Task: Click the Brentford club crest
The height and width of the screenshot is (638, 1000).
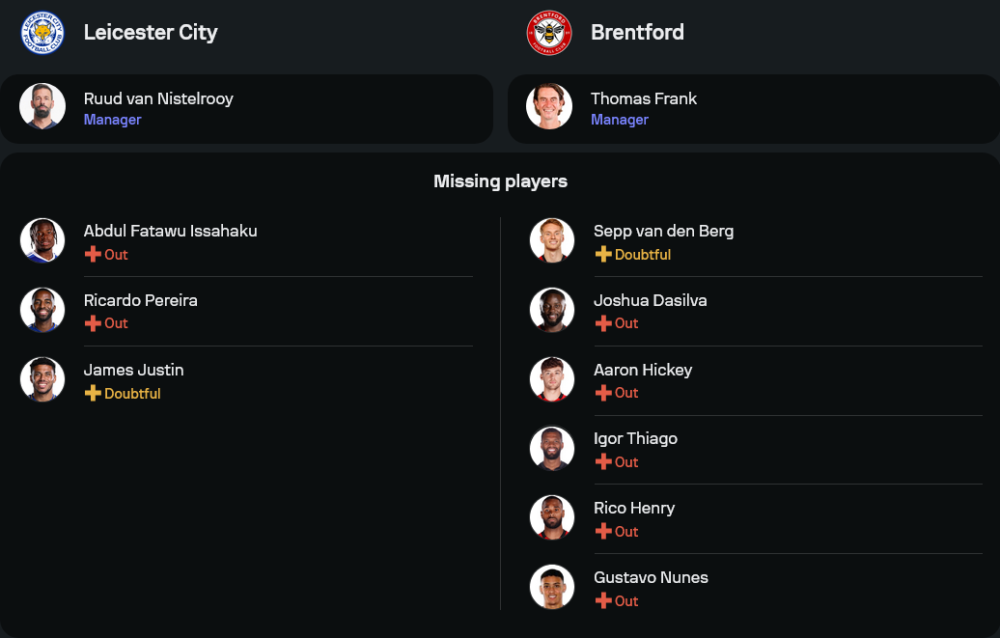Action: (x=549, y=32)
